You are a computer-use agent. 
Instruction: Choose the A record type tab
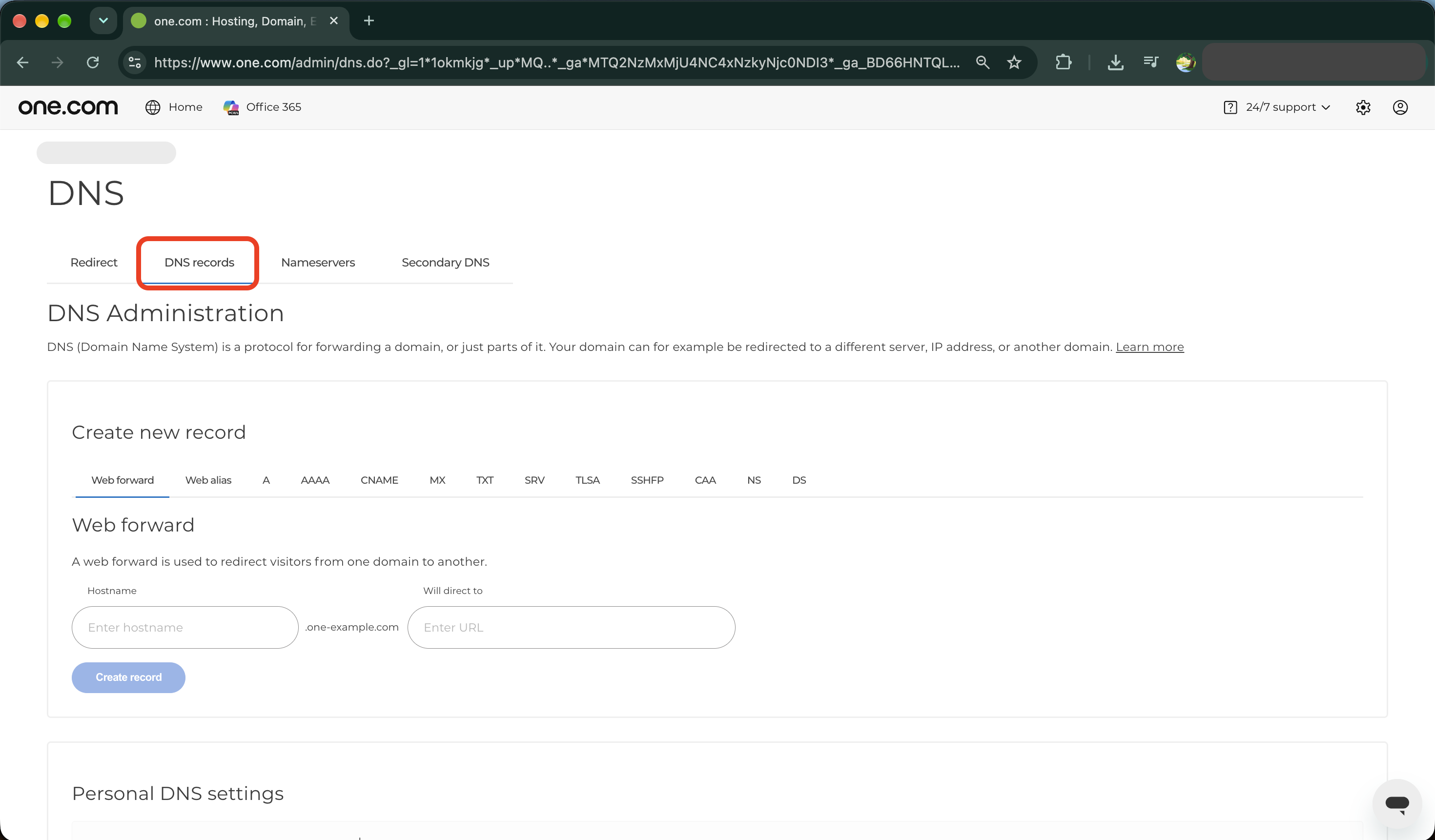[266, 480]
